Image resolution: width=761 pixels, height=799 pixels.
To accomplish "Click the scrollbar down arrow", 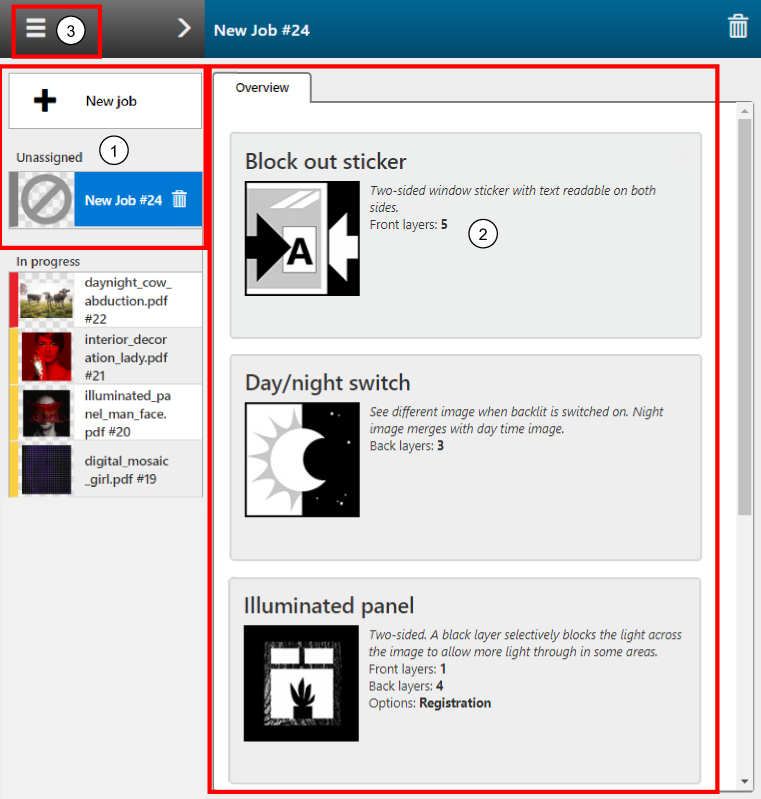I will 745,781.
